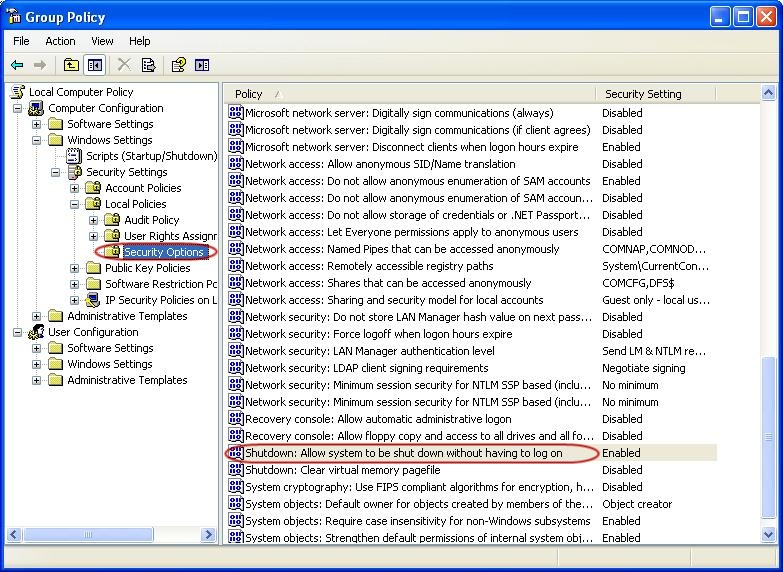
Task: Select the Local Policies tree item label
Action: [135, 204]
